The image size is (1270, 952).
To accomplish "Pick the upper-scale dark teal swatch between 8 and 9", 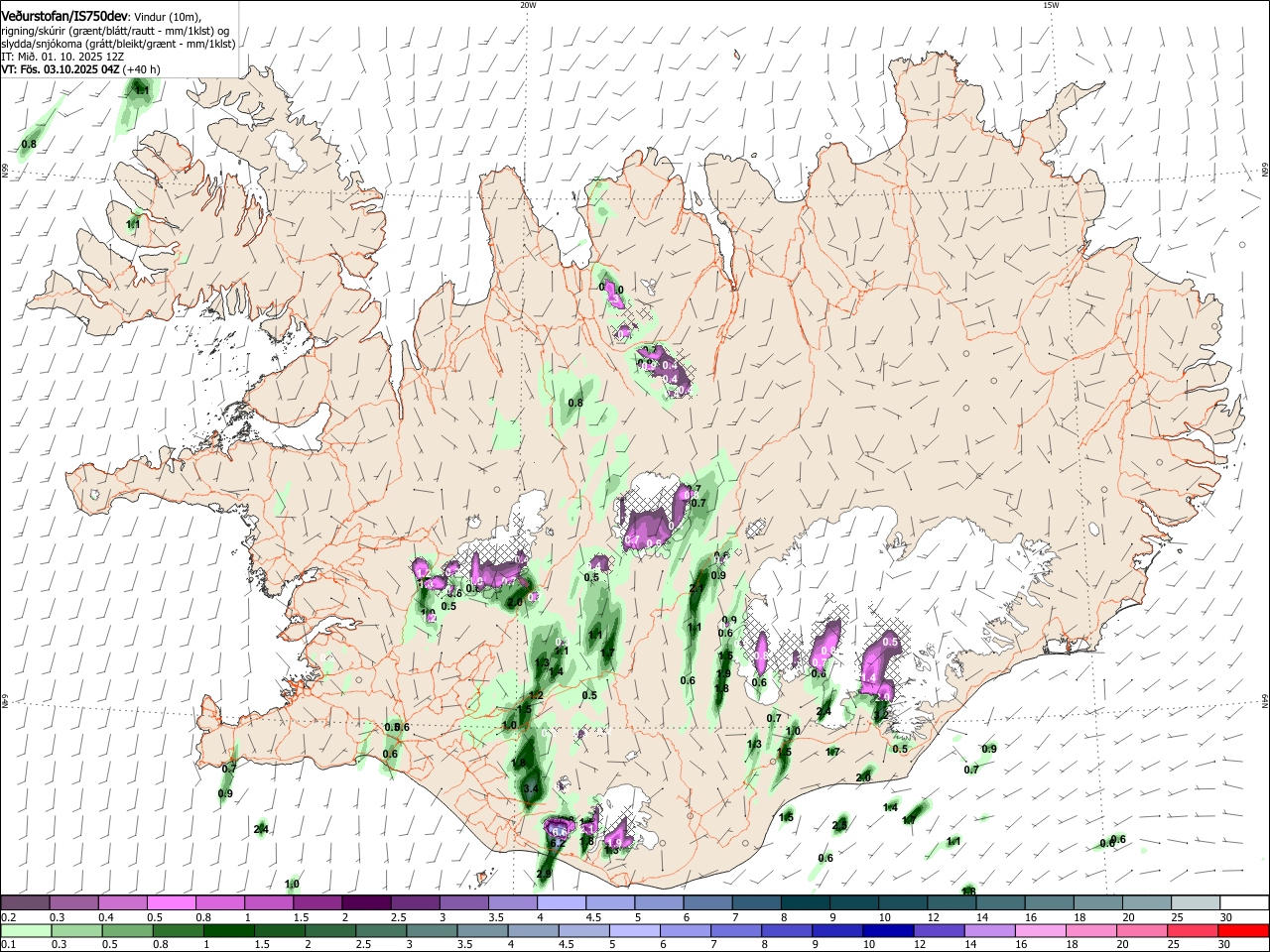I will [805, 902].
